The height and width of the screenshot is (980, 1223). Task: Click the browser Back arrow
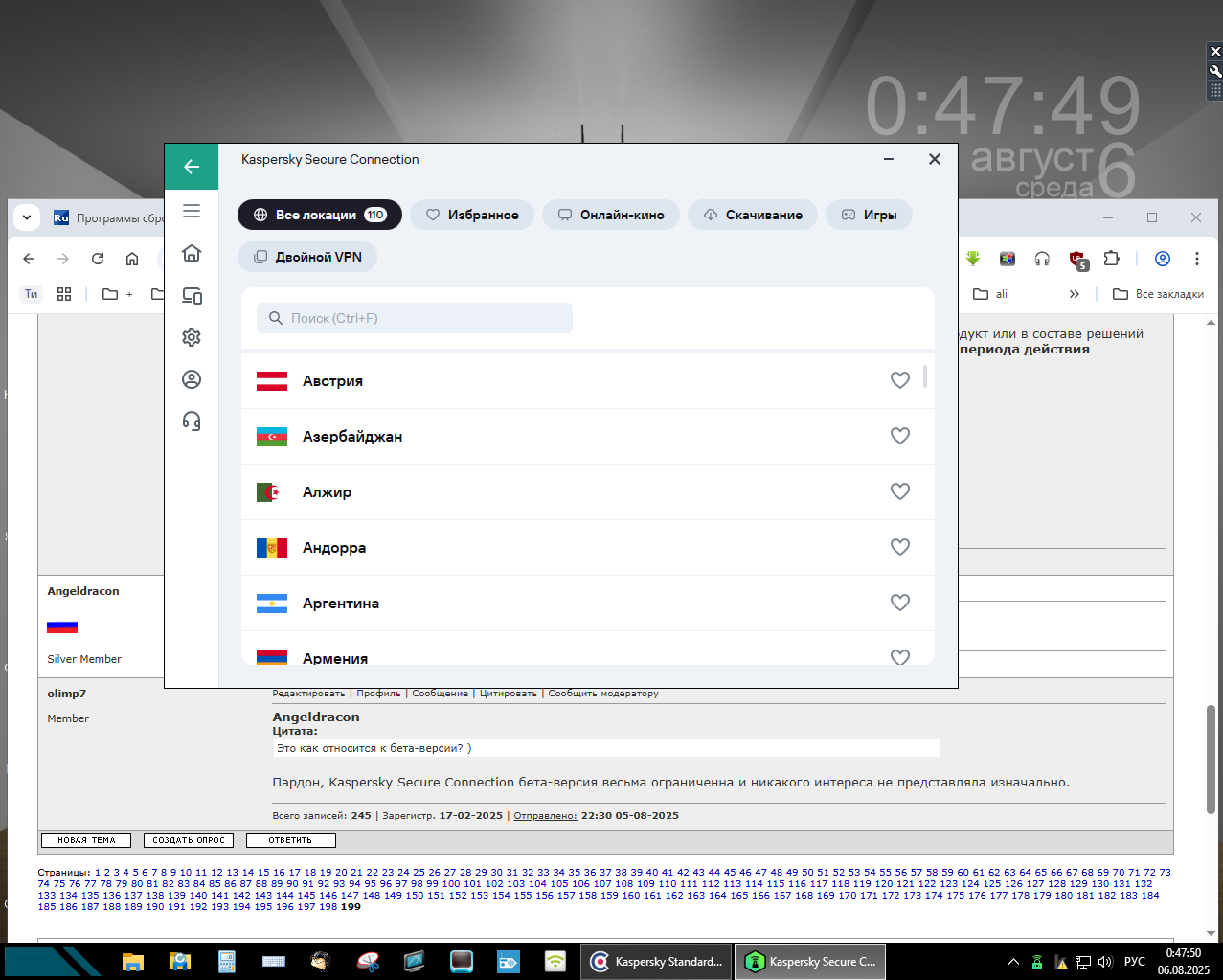point(29,259)
